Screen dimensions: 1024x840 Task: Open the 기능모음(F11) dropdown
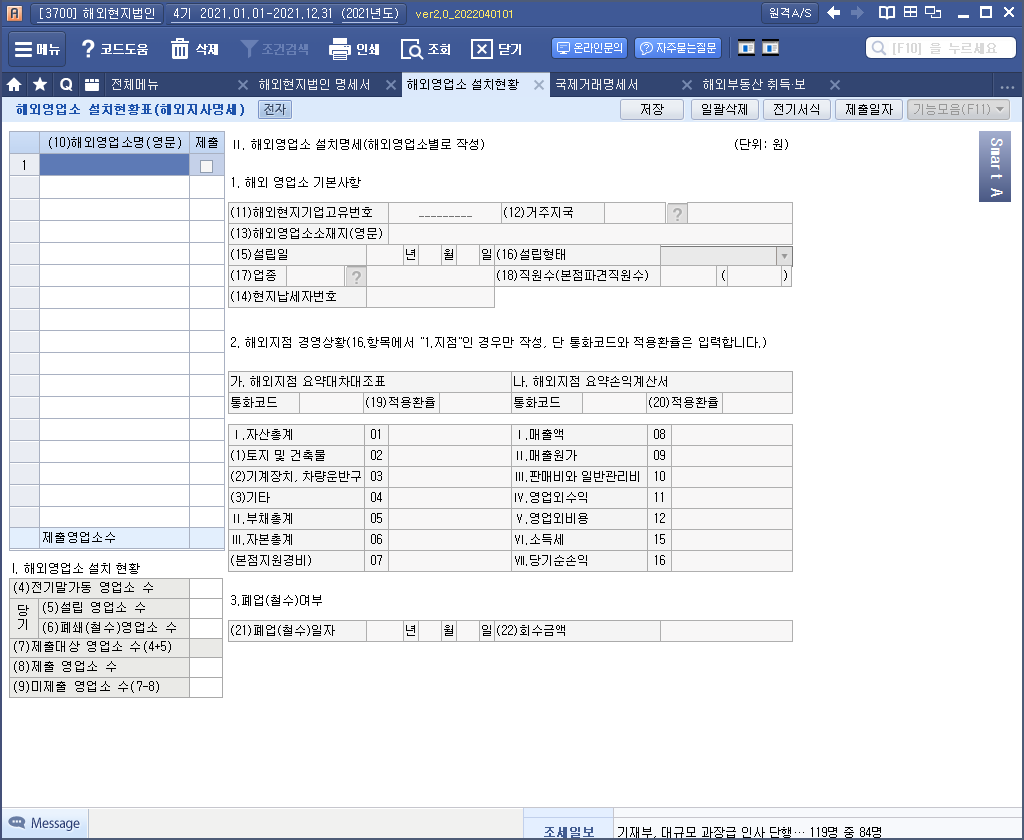tap(958, 109)
